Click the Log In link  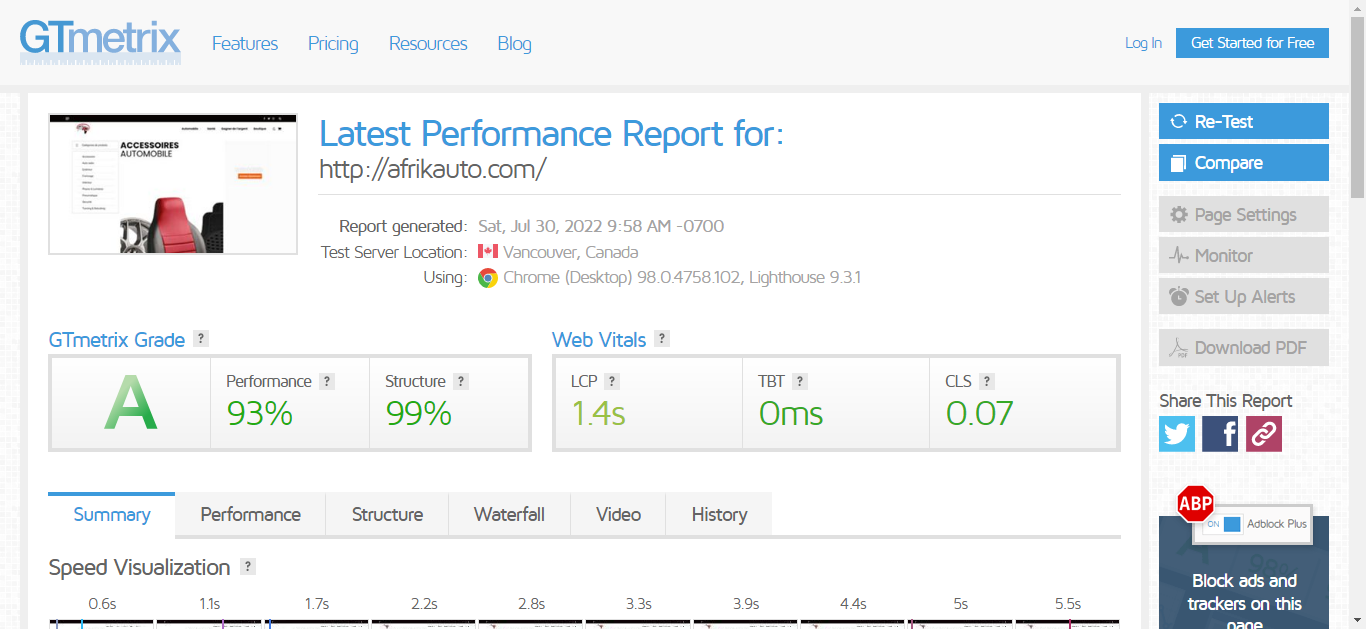[x=1143, y=43]
